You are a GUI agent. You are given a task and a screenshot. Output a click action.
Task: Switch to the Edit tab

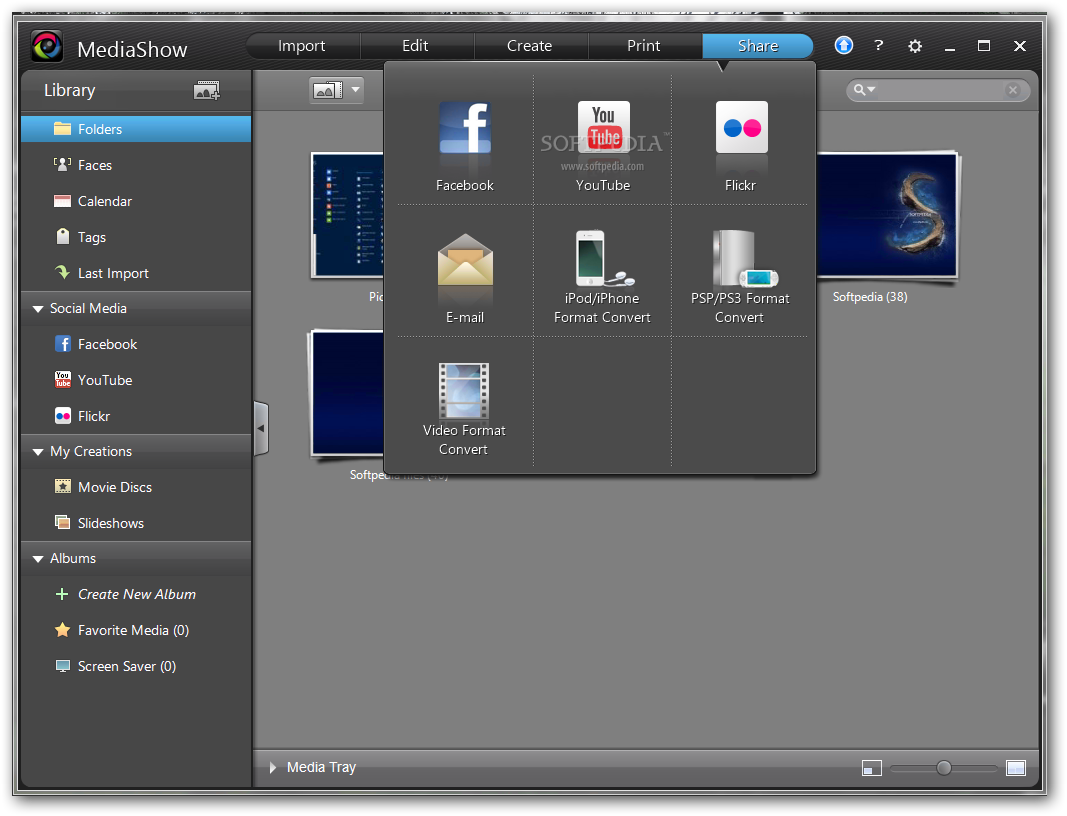[415, 46]
